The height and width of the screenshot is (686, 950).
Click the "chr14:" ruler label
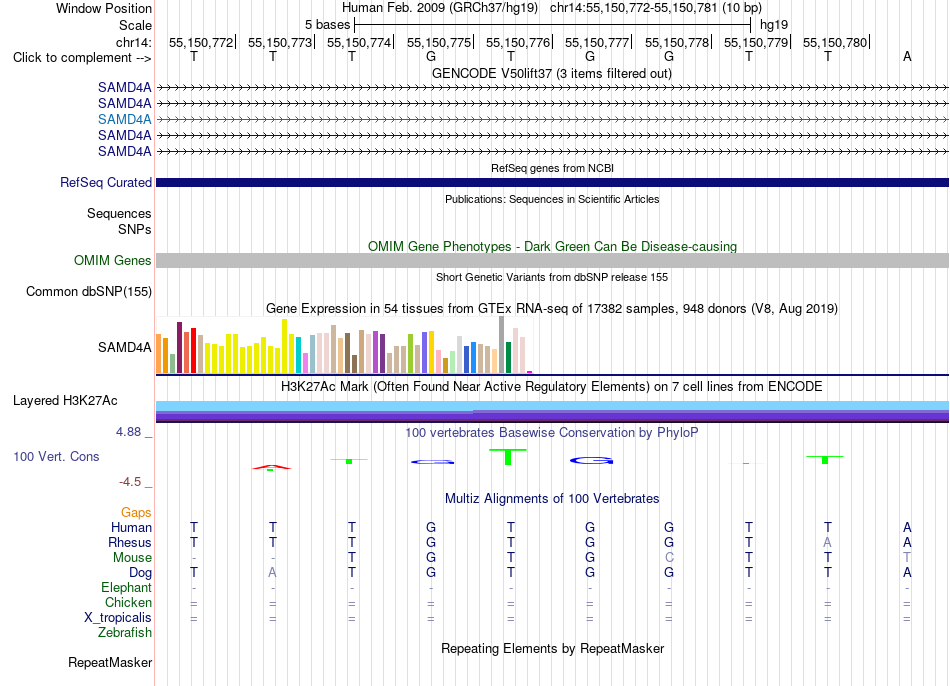133,42
